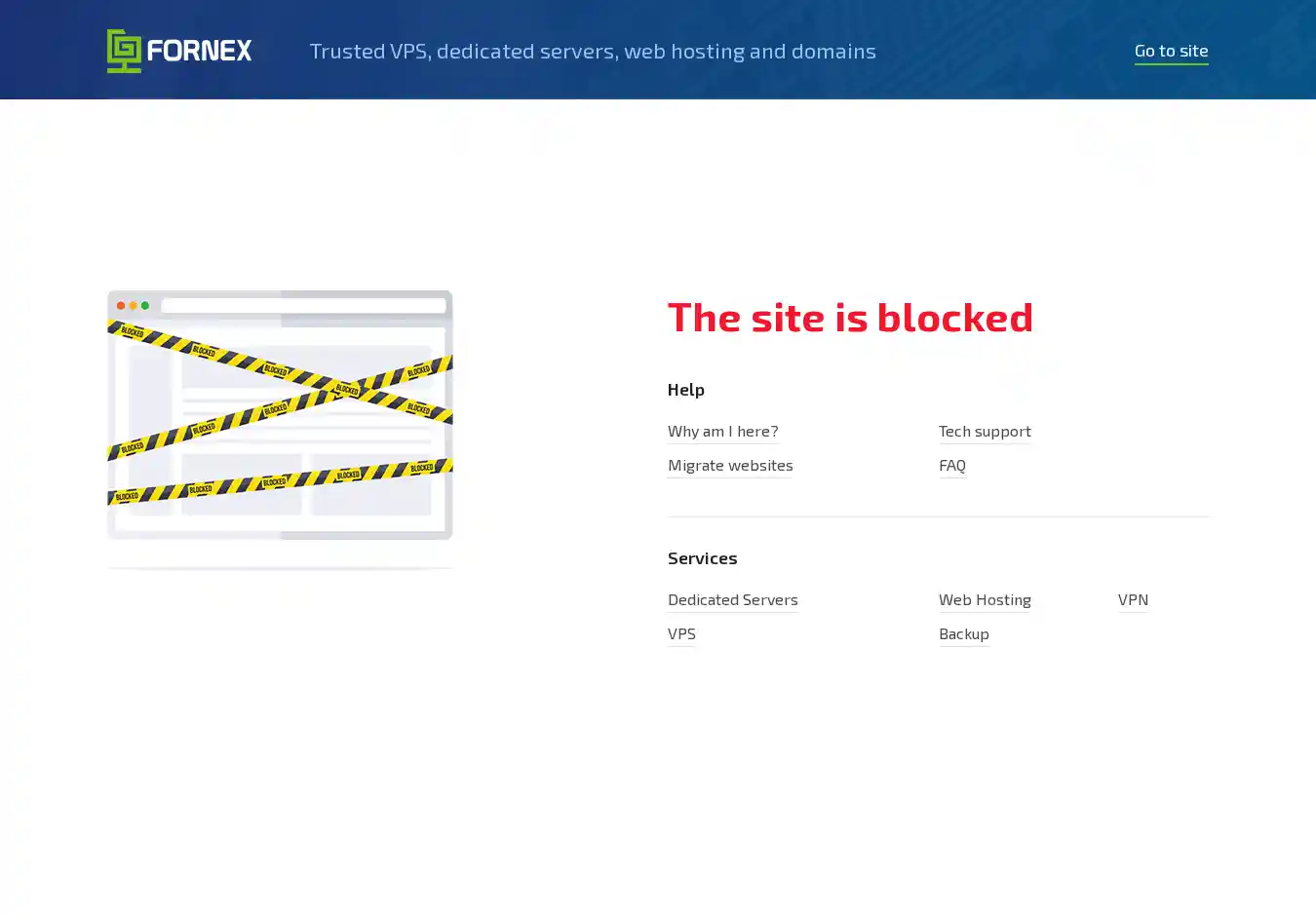This screenshot has height=916, width=1316.
Task: Select the Migrate websites link
Action: (730, 465)
